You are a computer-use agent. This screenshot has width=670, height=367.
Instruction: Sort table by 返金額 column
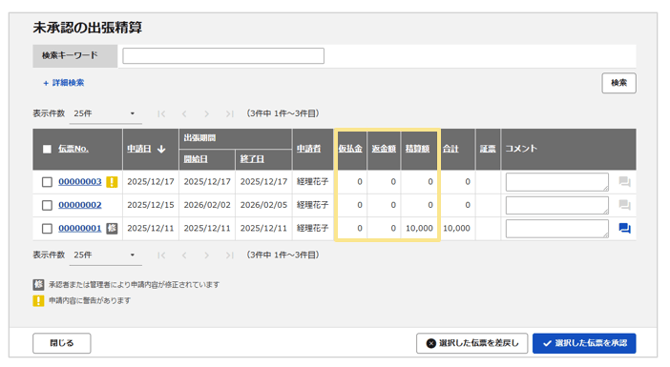384,149
